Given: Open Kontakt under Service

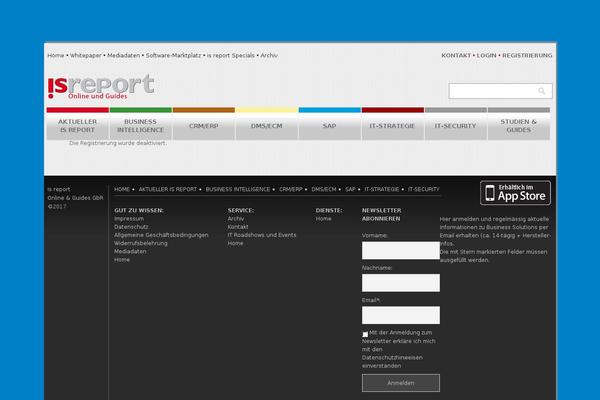Looking at the screenshot, I should click(x=238, y=227).
